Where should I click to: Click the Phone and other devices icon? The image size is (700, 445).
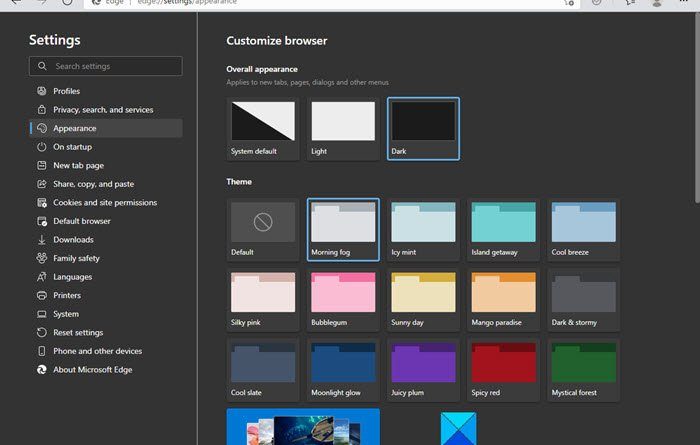[42, 351]
